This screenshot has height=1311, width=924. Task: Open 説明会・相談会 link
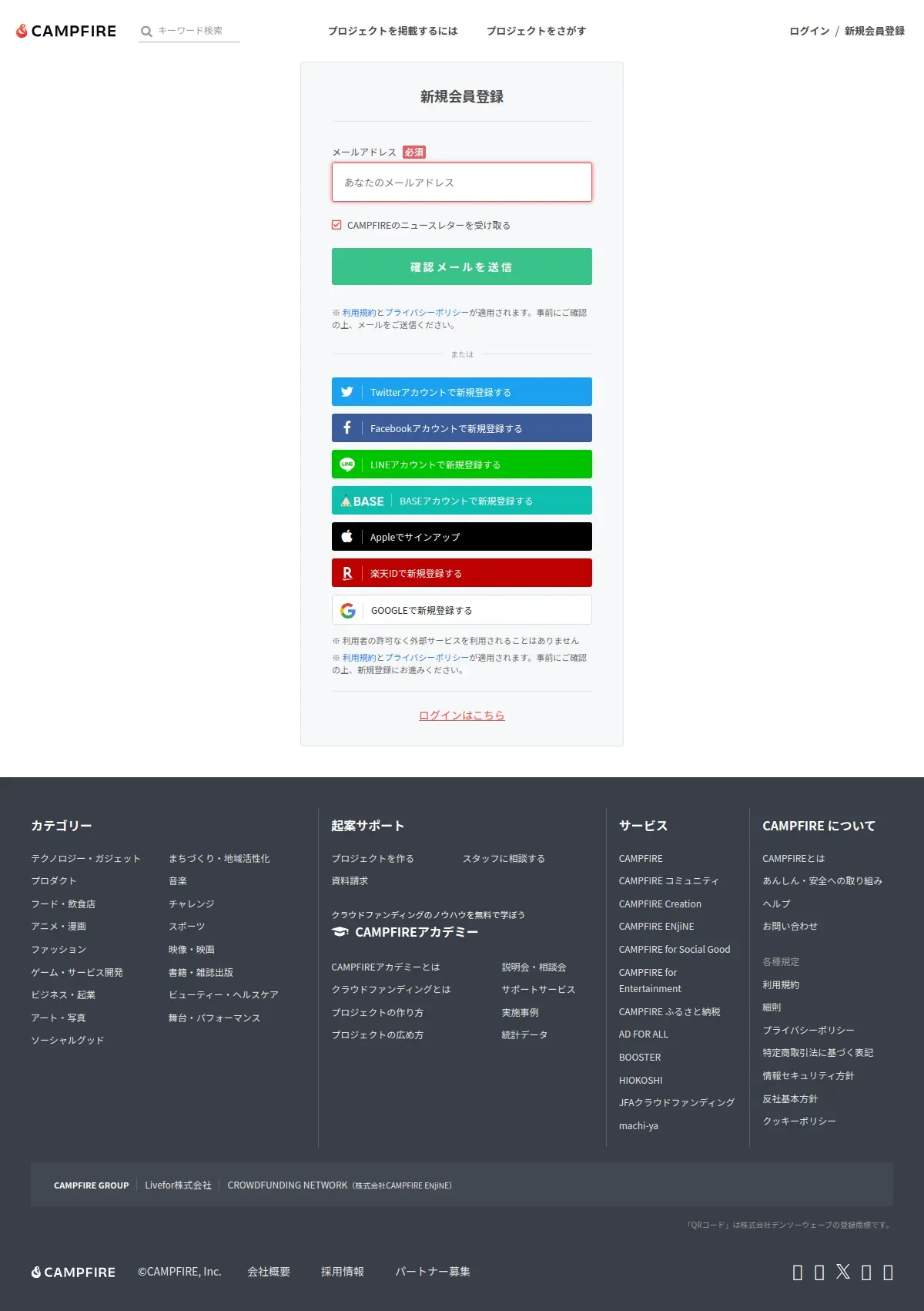(x=534, y=967)
